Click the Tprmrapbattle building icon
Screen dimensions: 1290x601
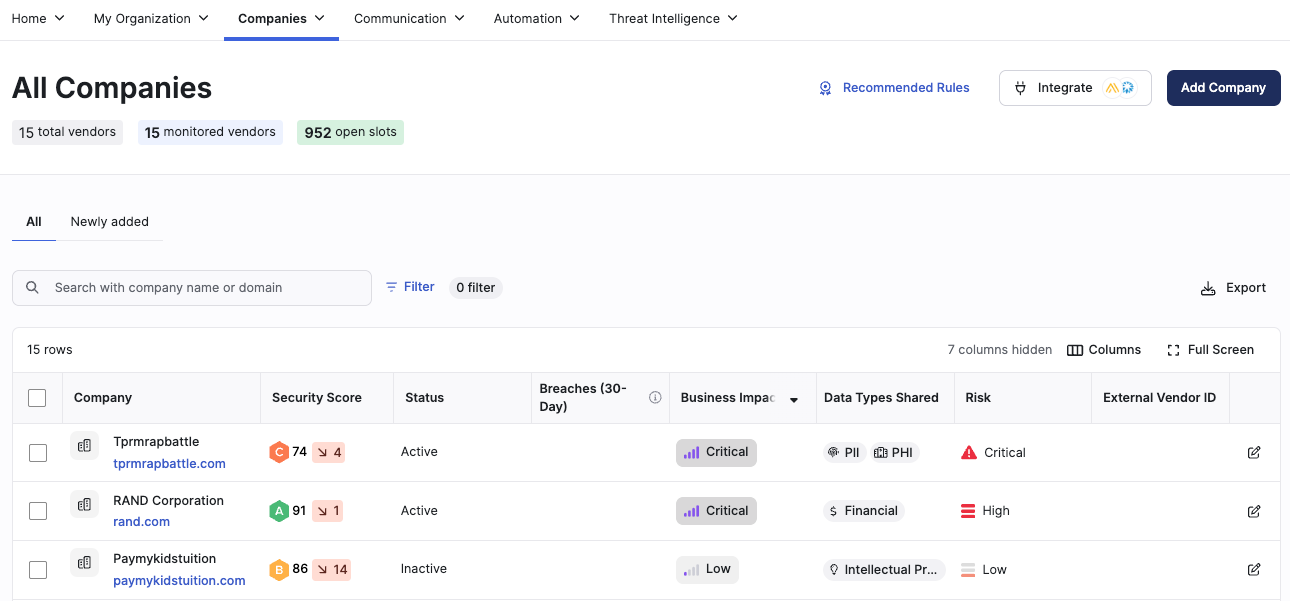coord(85,445)
